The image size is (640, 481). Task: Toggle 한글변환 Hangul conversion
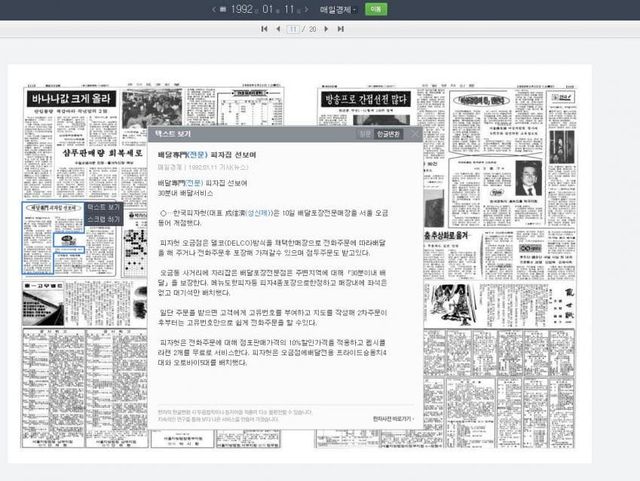click(389, 134)
